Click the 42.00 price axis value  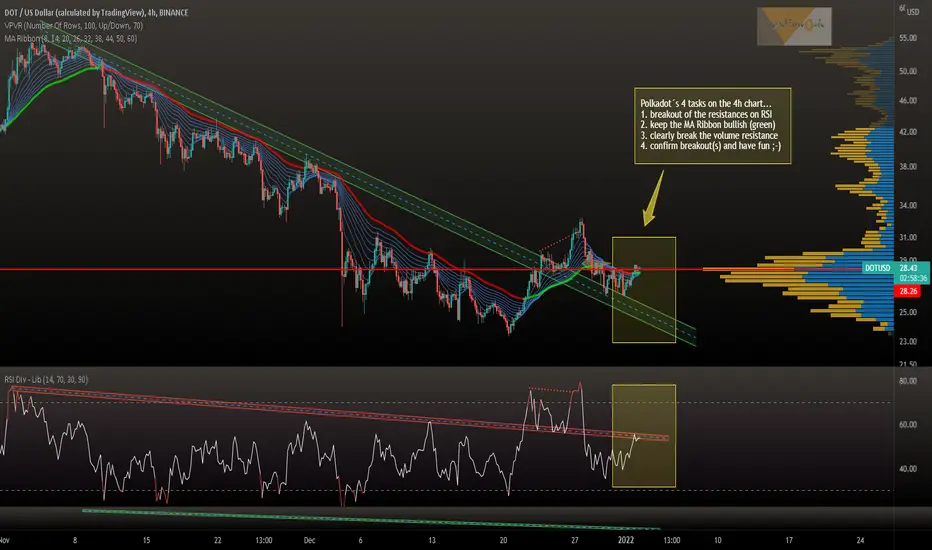click(908, 132)
